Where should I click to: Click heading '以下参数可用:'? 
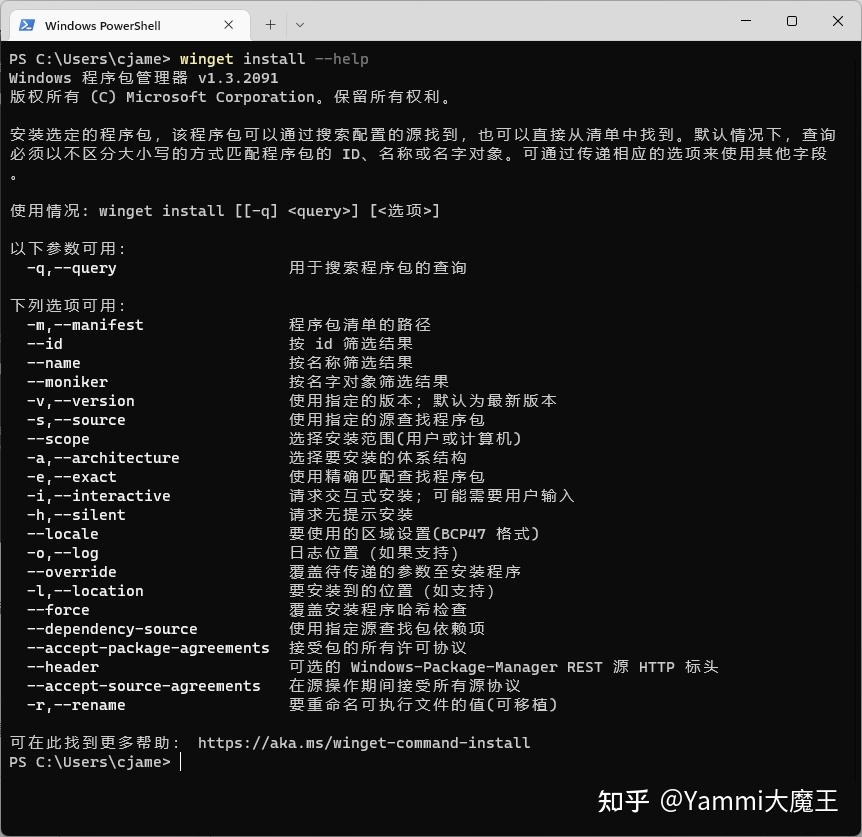tap(68, 249)
